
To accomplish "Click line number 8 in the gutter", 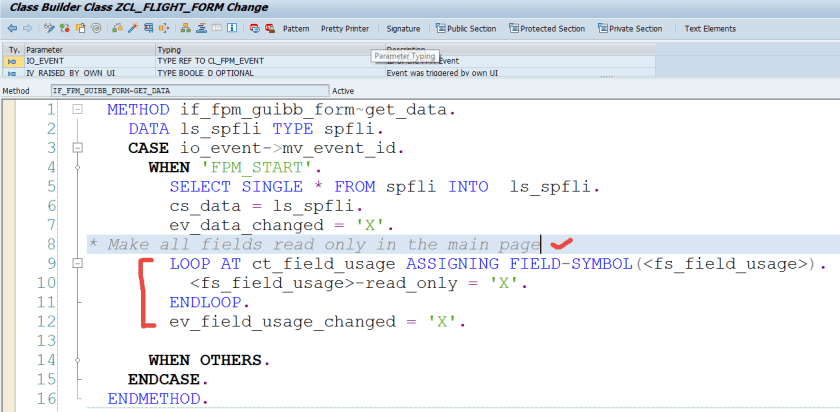I will [x=51, y=245].
